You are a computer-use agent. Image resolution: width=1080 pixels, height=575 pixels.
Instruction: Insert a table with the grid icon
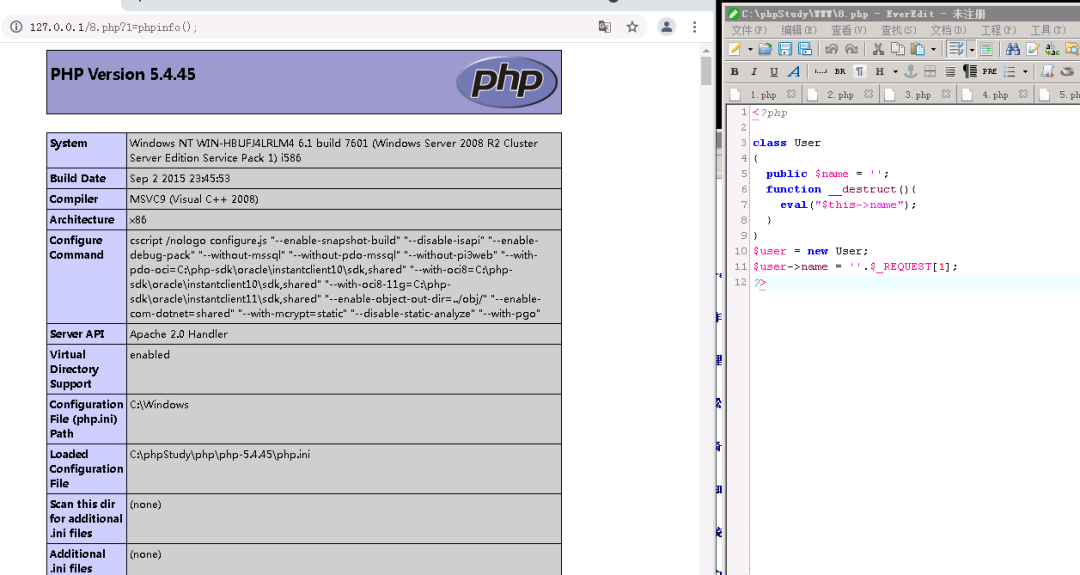click(930, 72)
